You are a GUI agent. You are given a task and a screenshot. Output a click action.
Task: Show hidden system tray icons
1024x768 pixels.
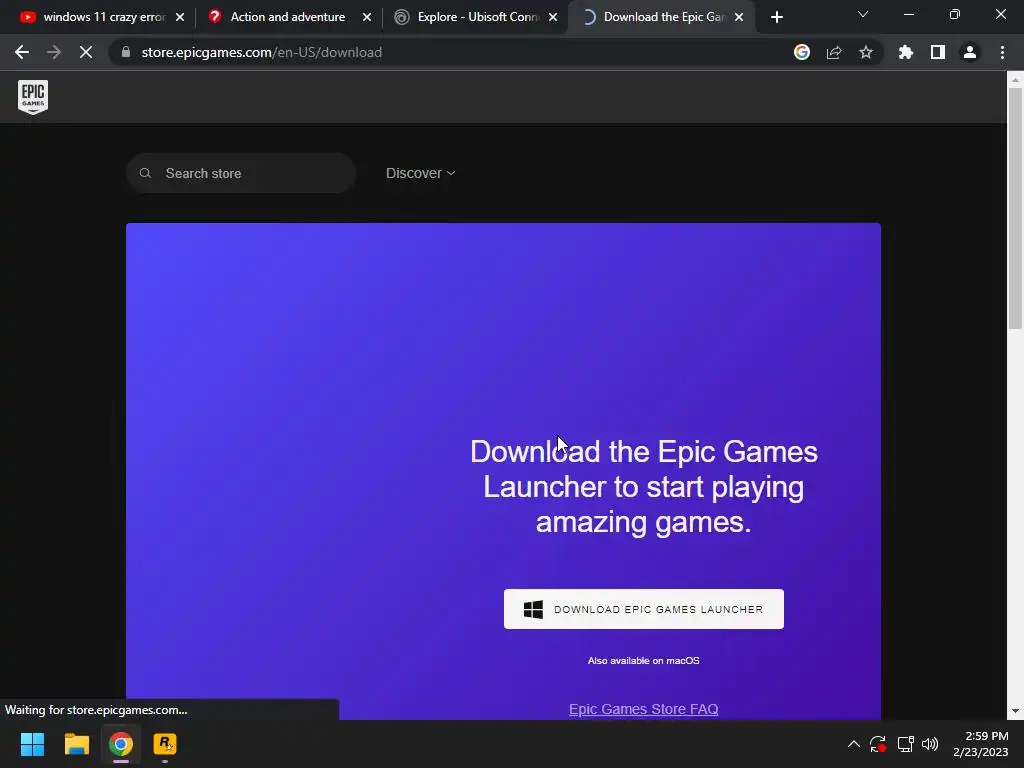[x=854, y=744]
